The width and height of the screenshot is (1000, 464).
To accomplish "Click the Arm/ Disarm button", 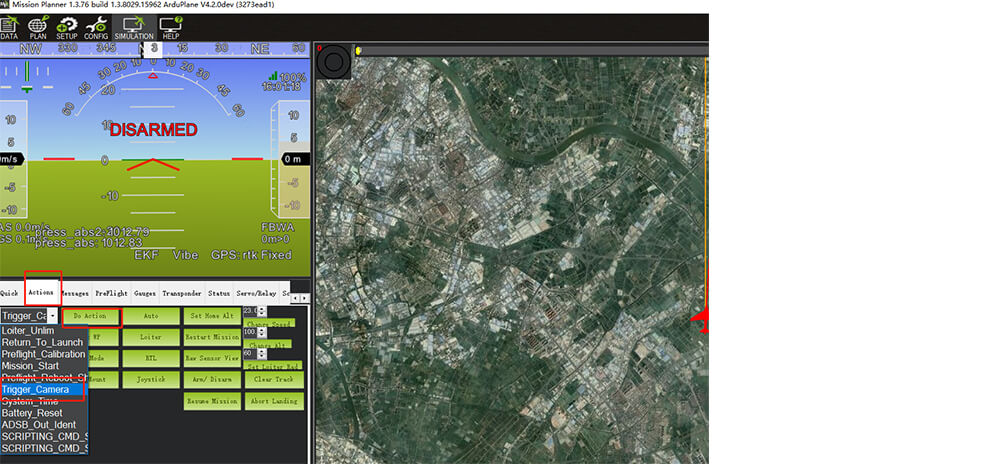I will click(211, 380).
